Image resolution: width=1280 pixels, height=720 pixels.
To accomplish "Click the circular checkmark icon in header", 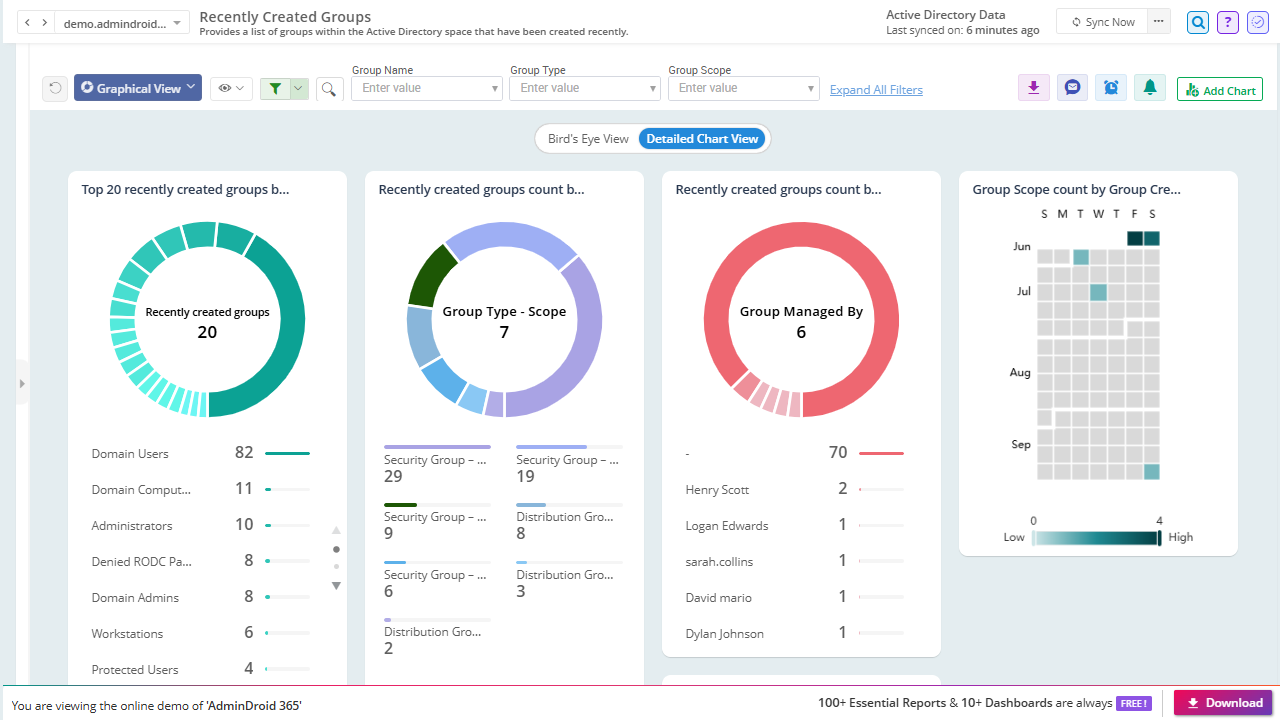I will [x=1257, y=22].
